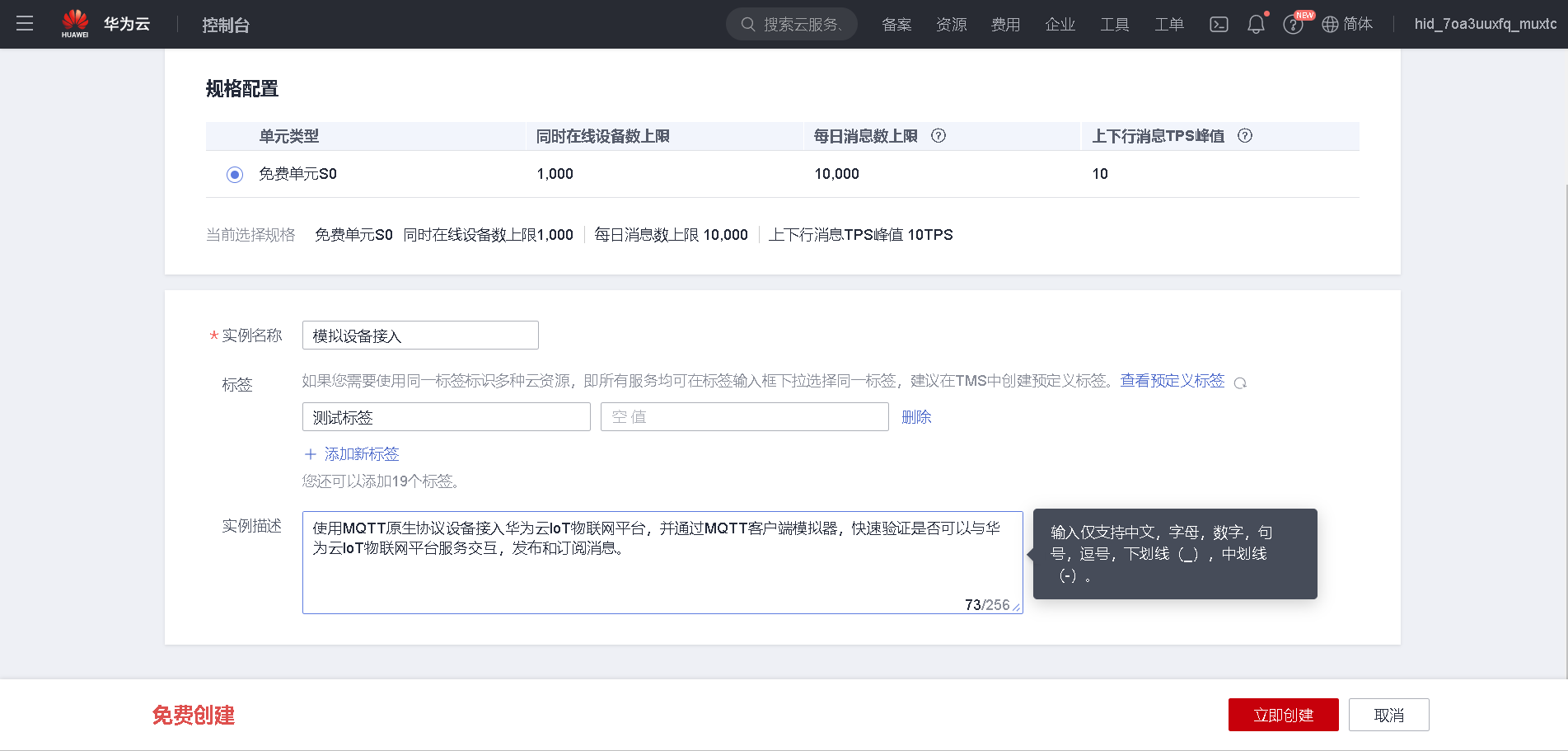Image resolution: width=1568 pixels, height=751 pixels.
Task: Open the cloud shell terminal icon
Action: tap(1219, 25)
